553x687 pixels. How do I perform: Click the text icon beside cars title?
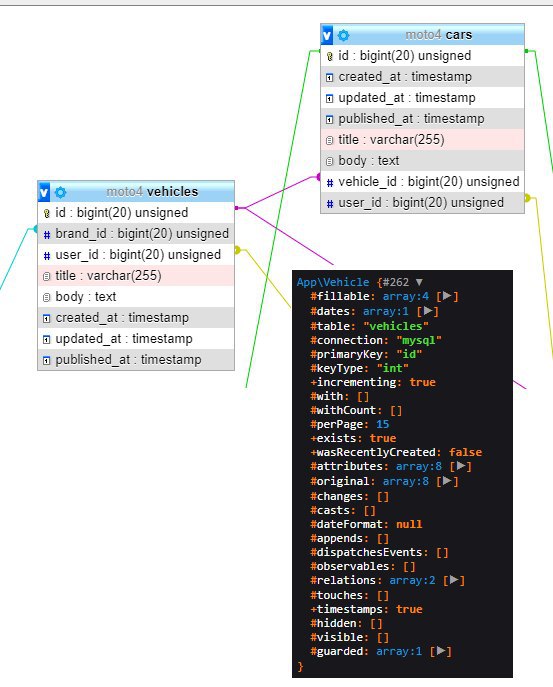[330, 141]
